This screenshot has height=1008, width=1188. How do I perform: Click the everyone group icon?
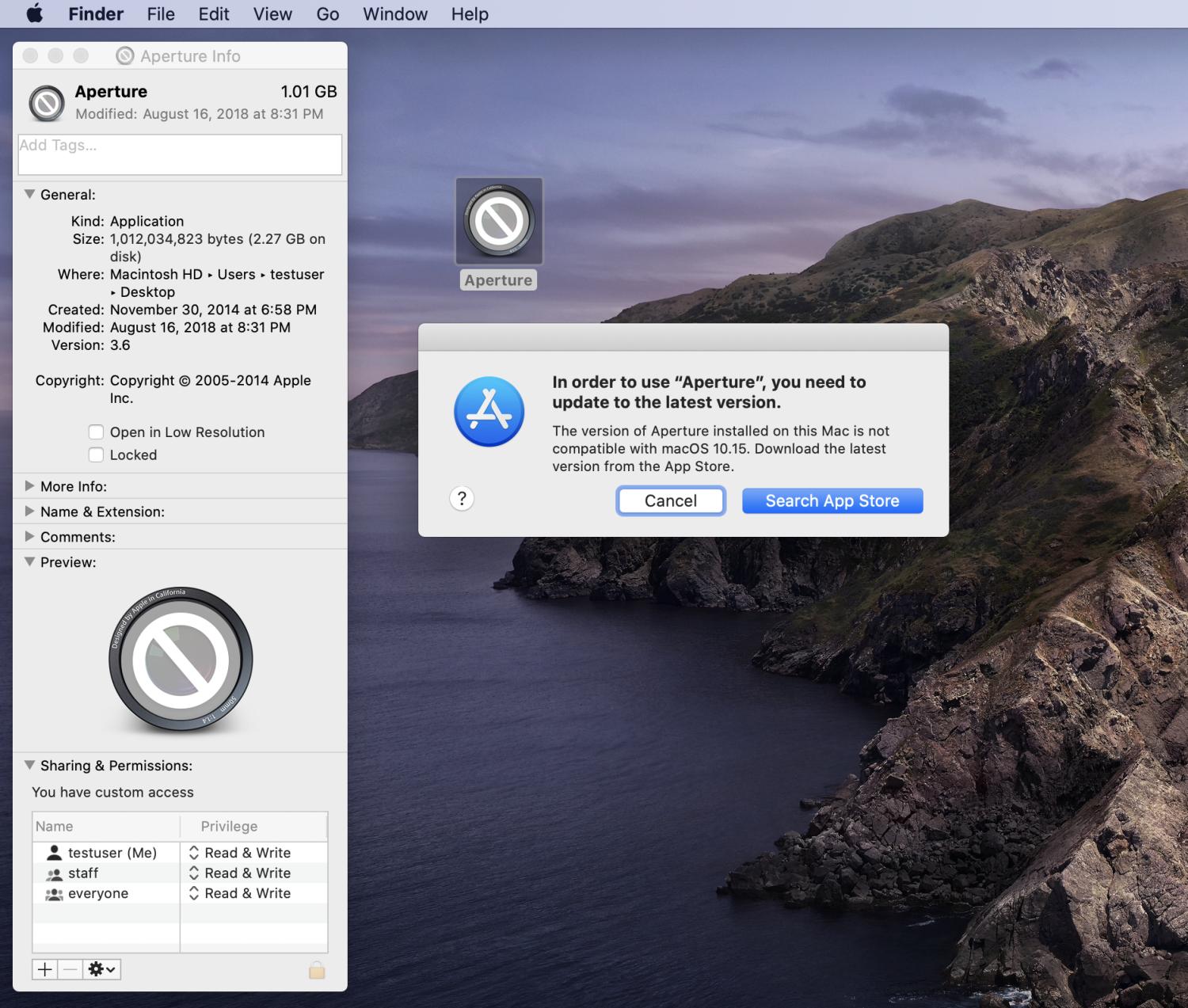tap(54, 894)
